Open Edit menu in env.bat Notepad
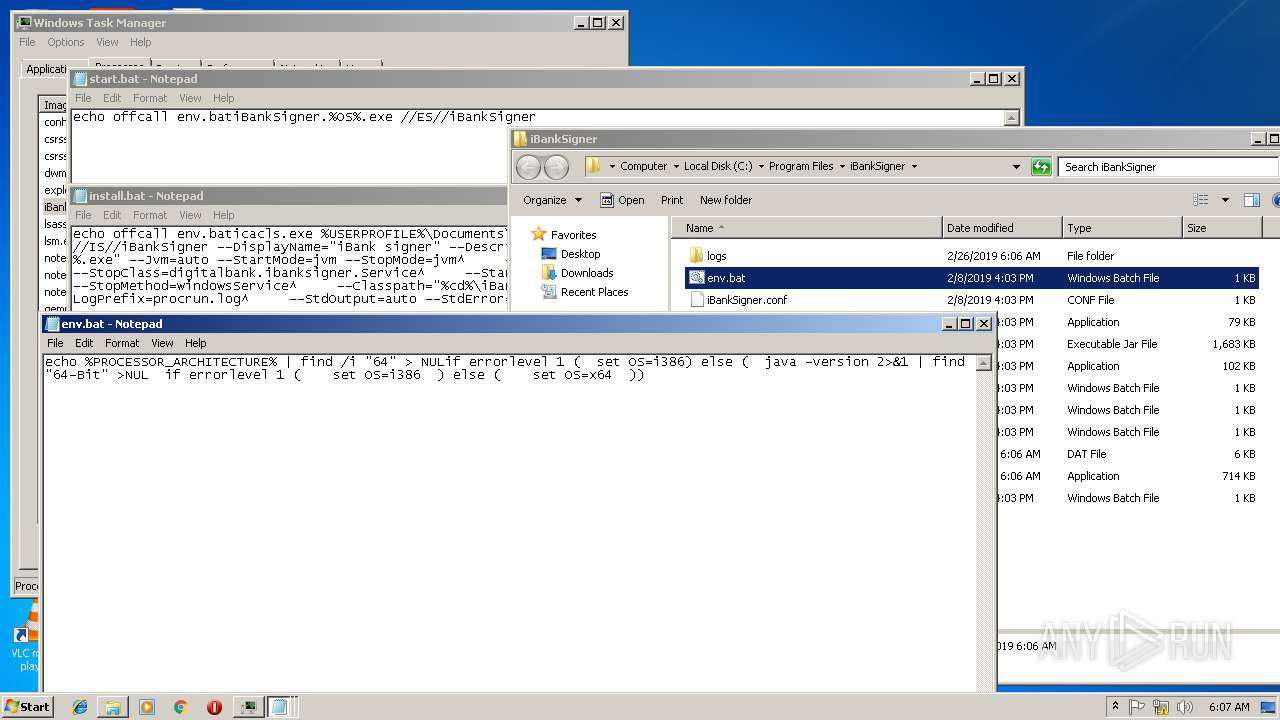Viewport: 1280px width, 720px height. 84,343
